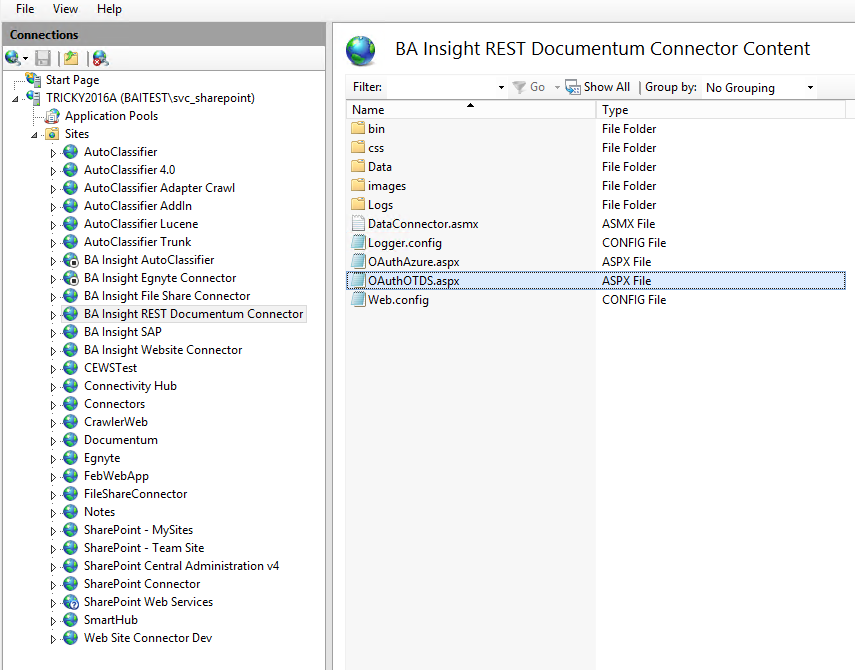Open the Filter dropdown arrow
855x670 pixels.
pyautogui.click(x=501, y=88)
